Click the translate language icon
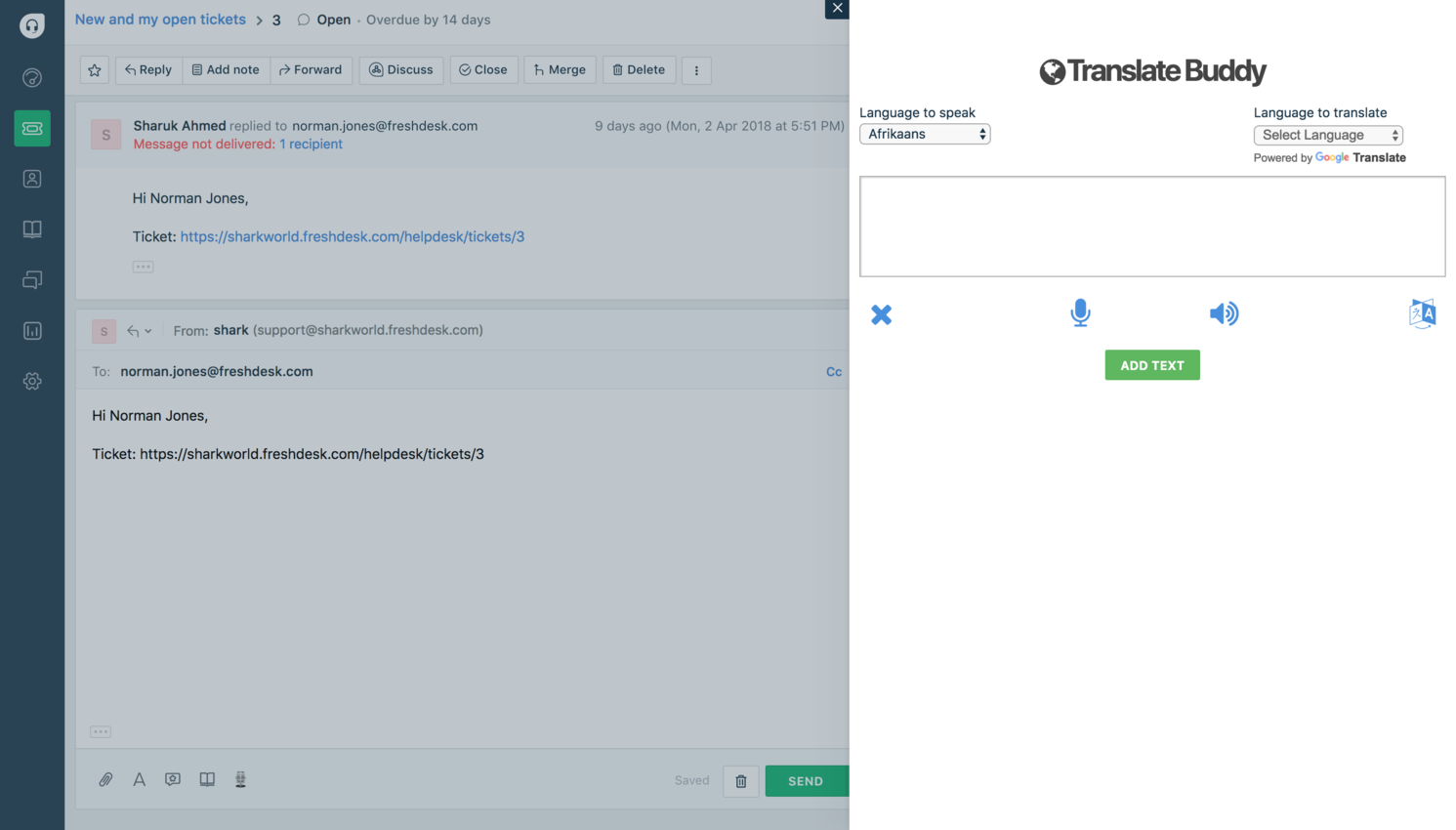Screen dimensions: 1456x830 click(x=1422, y=313)
